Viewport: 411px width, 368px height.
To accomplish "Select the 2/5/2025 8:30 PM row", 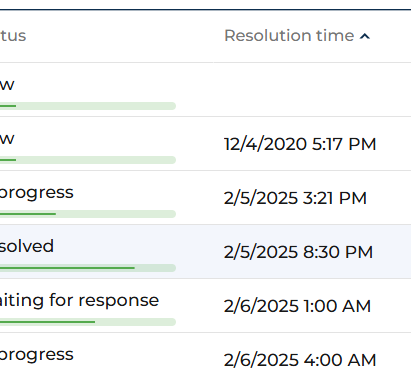I will point(205,252).
